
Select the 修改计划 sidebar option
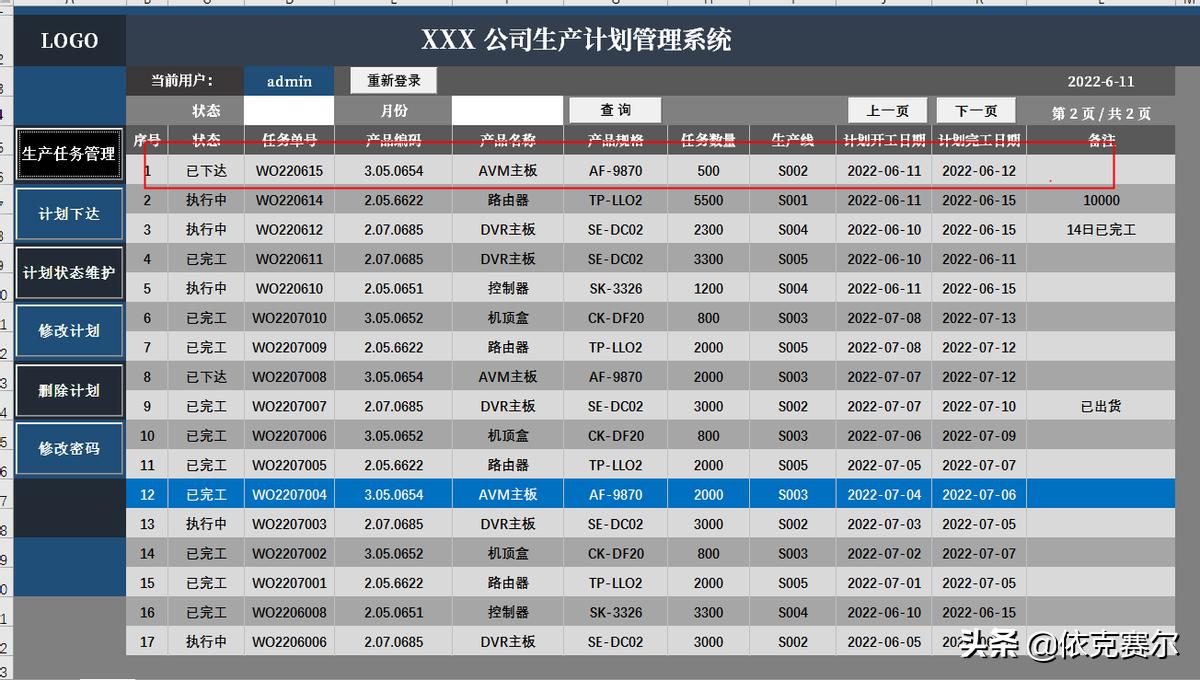pos(68,331)
